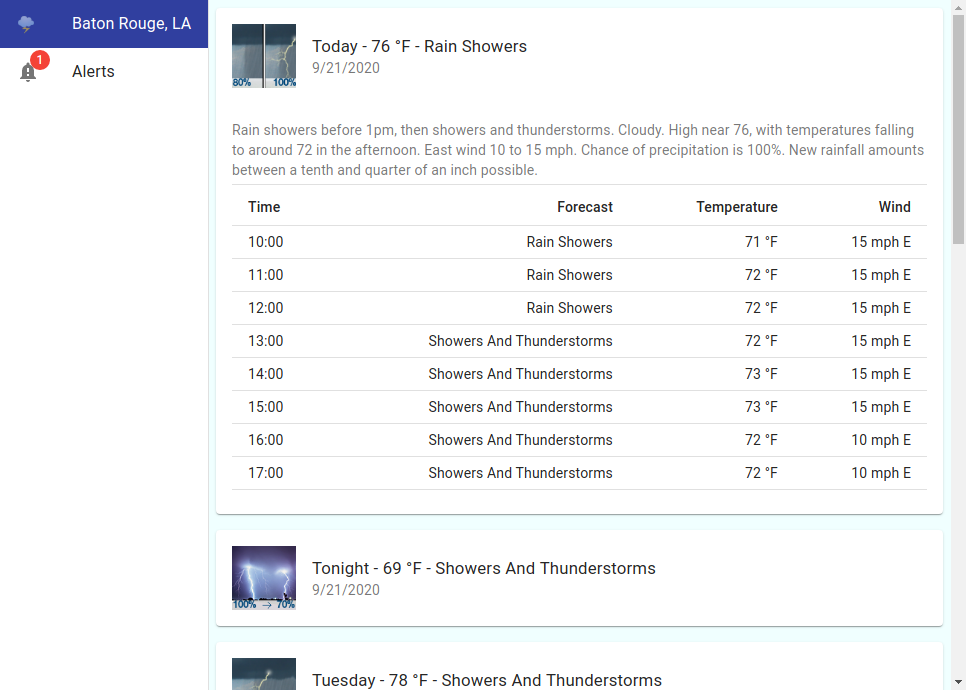Open the Alerts sidebar item

point(104,71)
